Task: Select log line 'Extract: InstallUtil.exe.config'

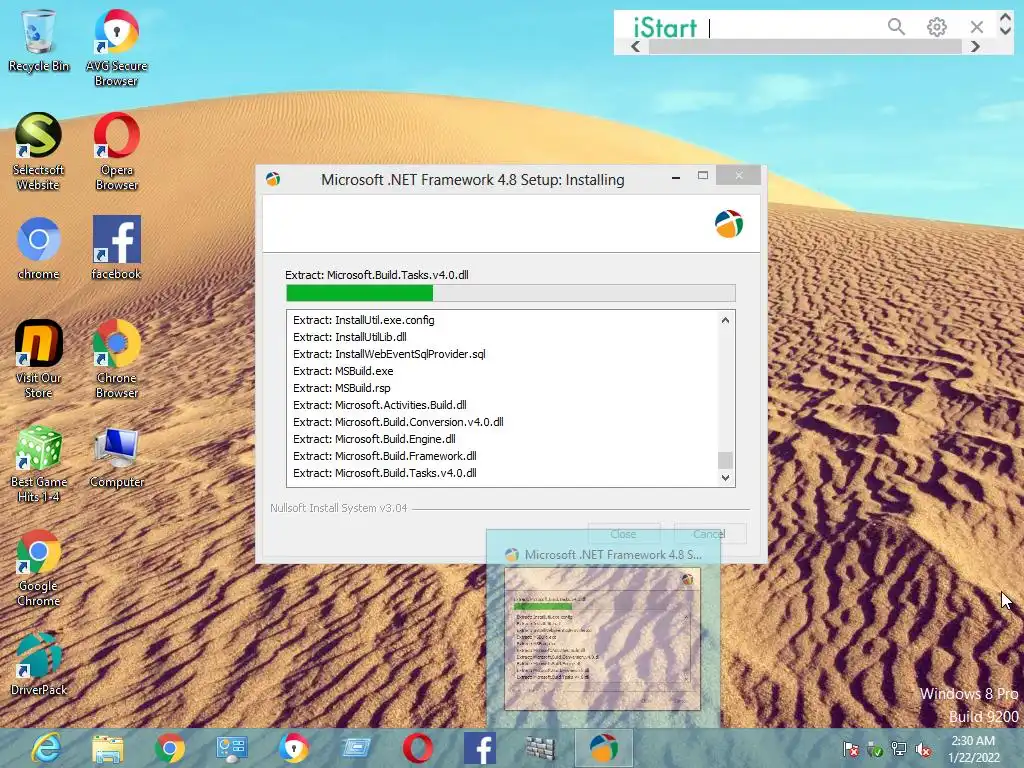Action: [363, 320]
